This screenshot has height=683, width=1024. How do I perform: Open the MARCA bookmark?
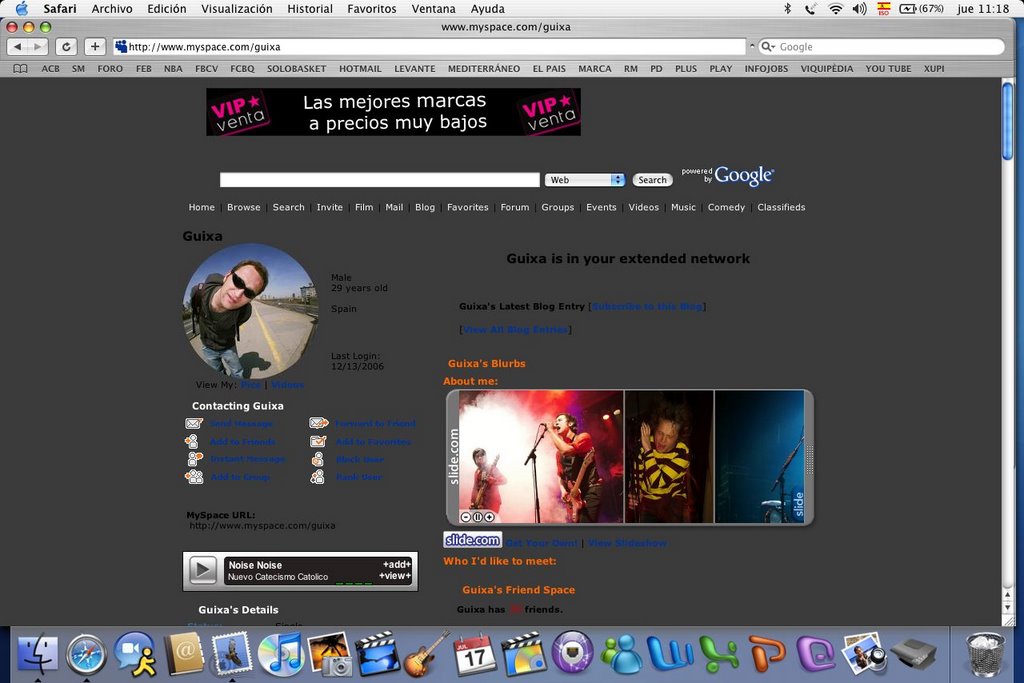[594, 69]
